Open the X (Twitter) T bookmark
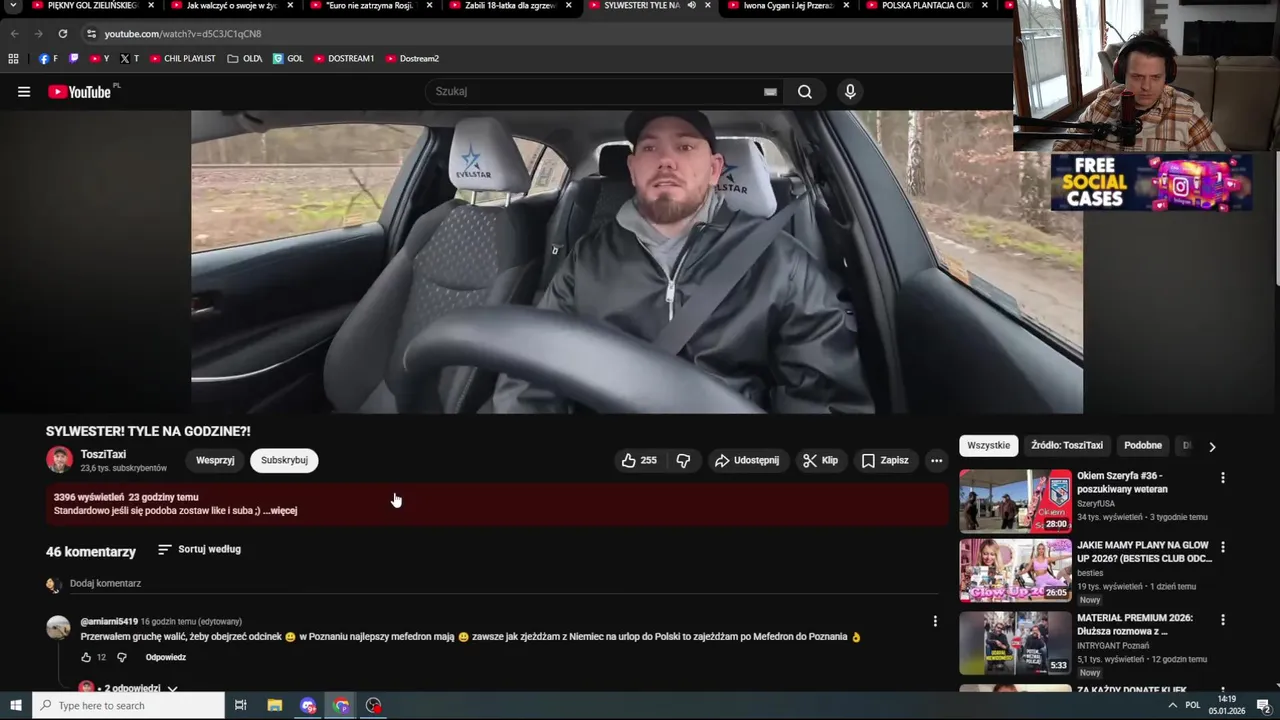This screenshot has height=720, width=1280. coord(130,59)
